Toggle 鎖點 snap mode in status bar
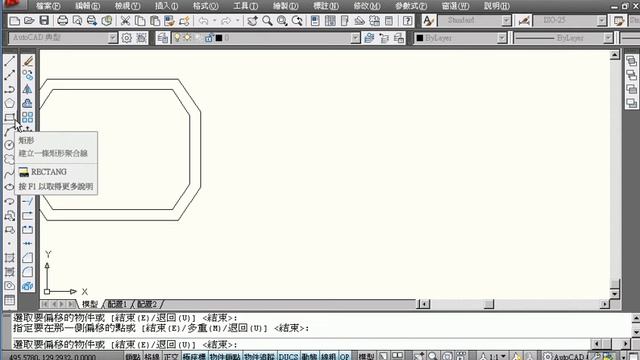 133,357
